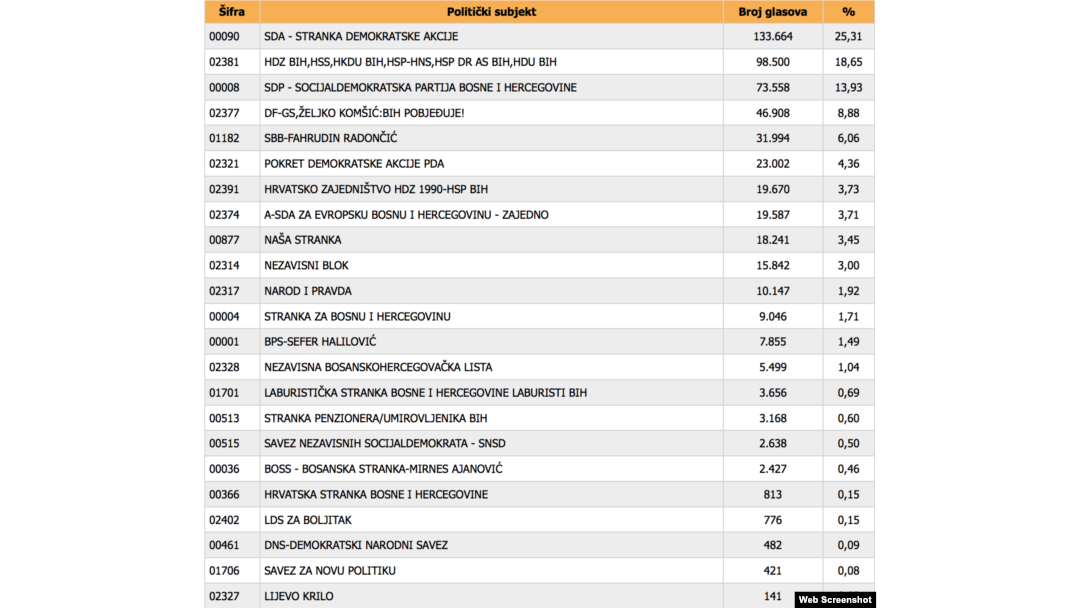
Task: Click vote count 776
Action: tap(773, 520)
